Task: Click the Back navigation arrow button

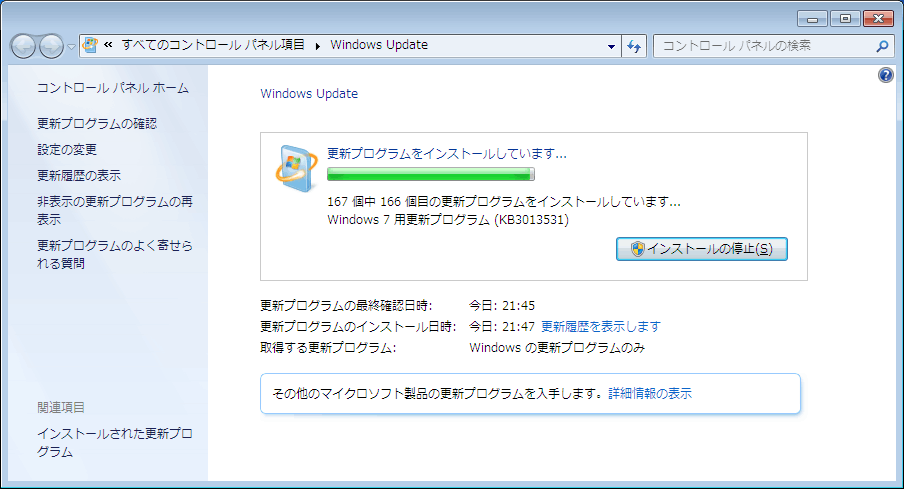Action: (x=24, y=46)
